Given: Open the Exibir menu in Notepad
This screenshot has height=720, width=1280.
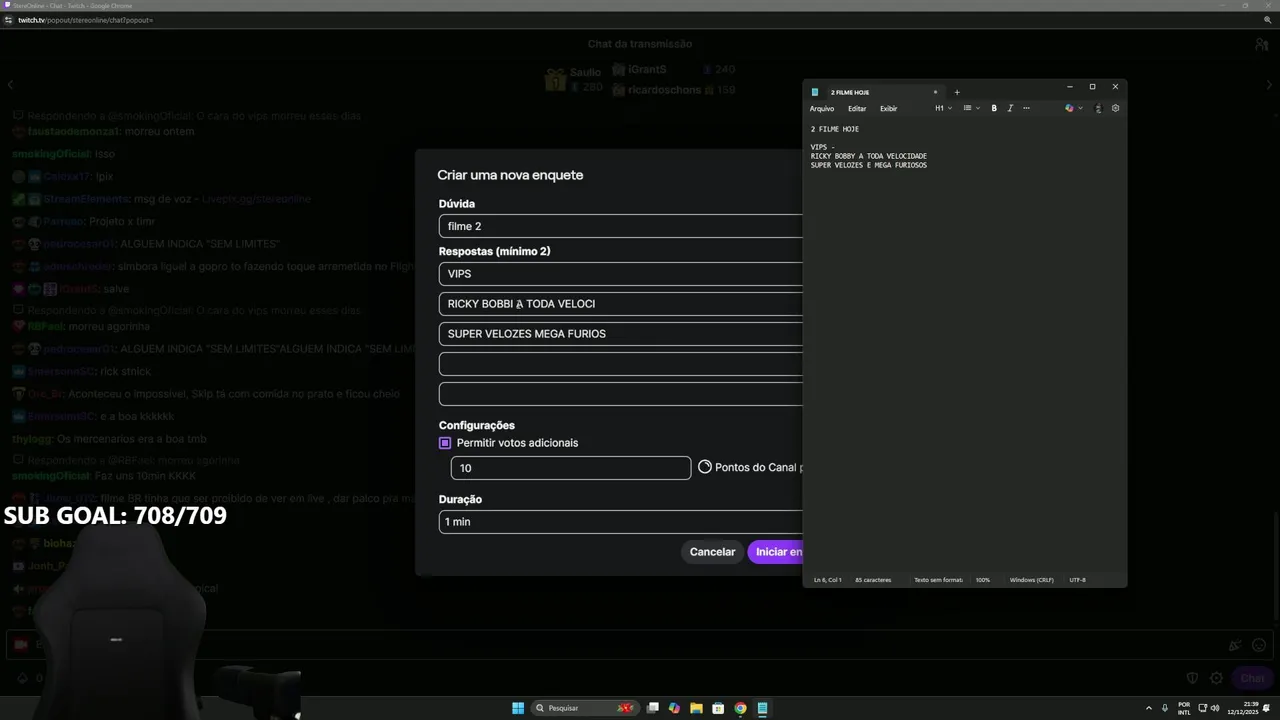Looking at the screenshot, I should [x=889, y=108].
